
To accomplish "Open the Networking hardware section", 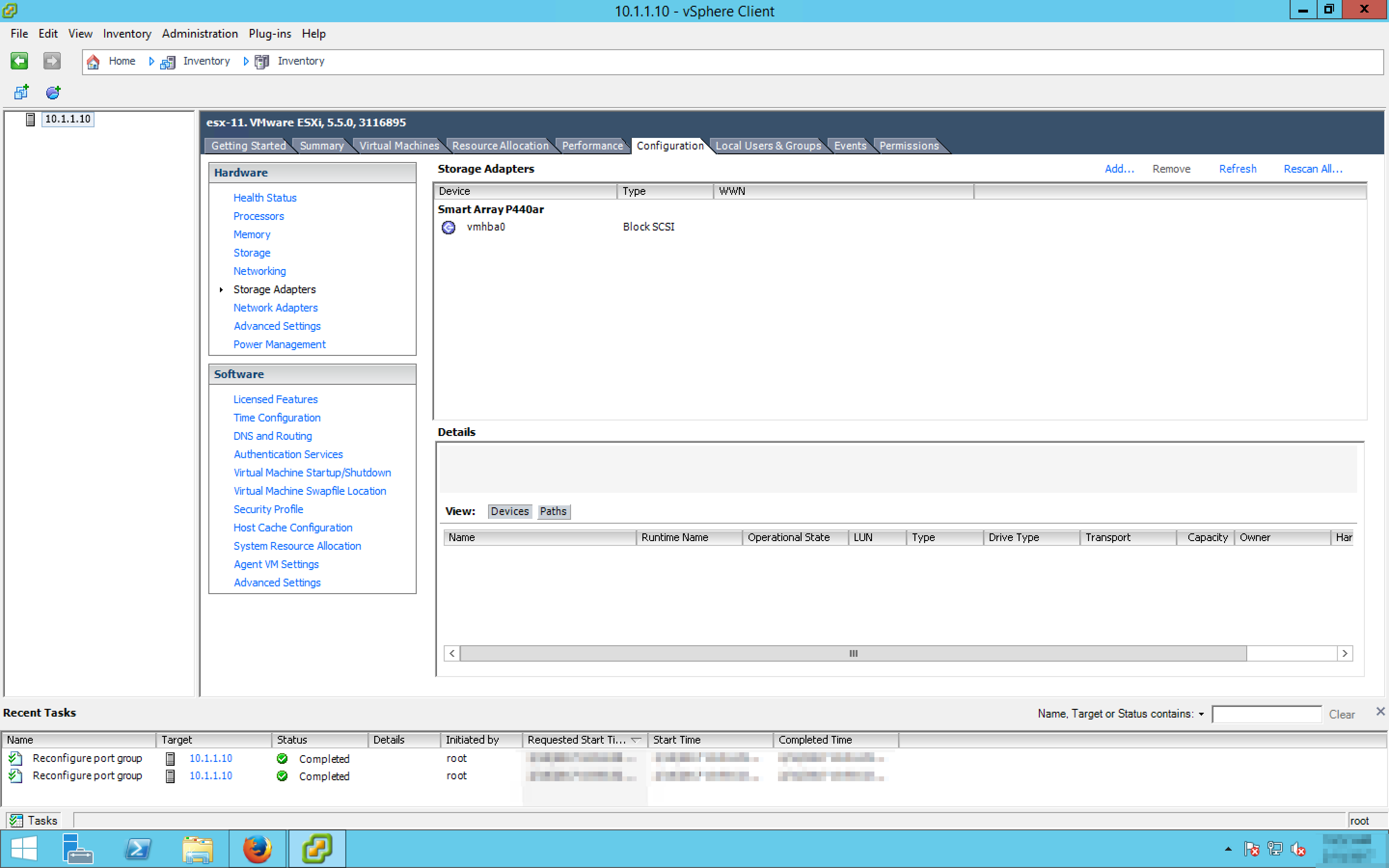I will tap(259, 271).
